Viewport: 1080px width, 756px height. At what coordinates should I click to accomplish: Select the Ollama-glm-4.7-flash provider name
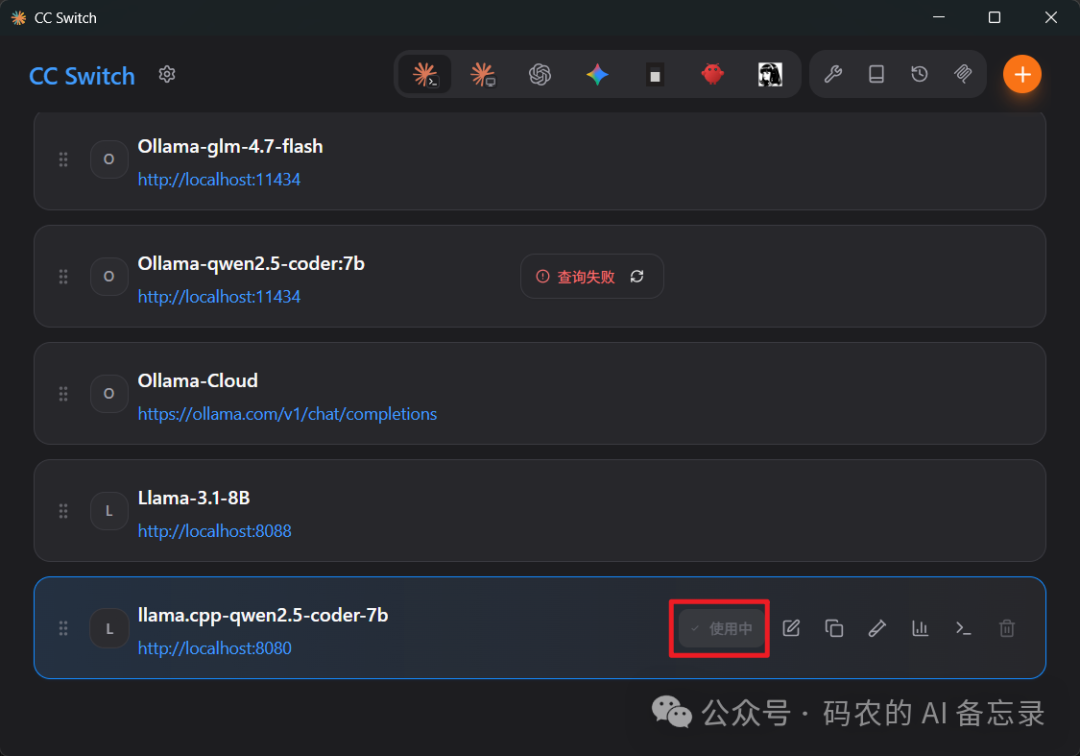(x=230, y=147)
